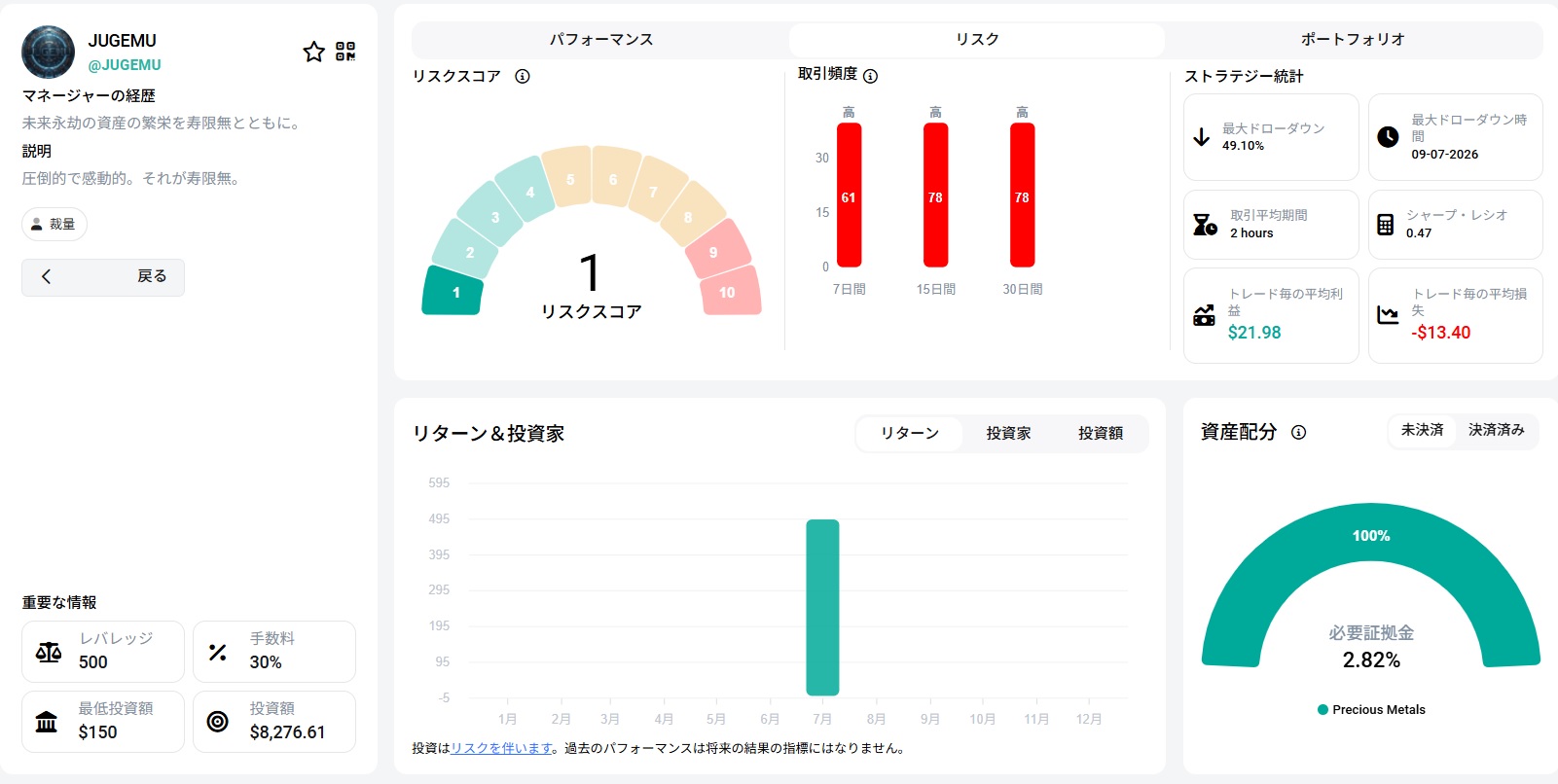1558x784 pixels.
Task: Click the 最大ドローダウン down-arrow icon
Action: click(1202, 136)
